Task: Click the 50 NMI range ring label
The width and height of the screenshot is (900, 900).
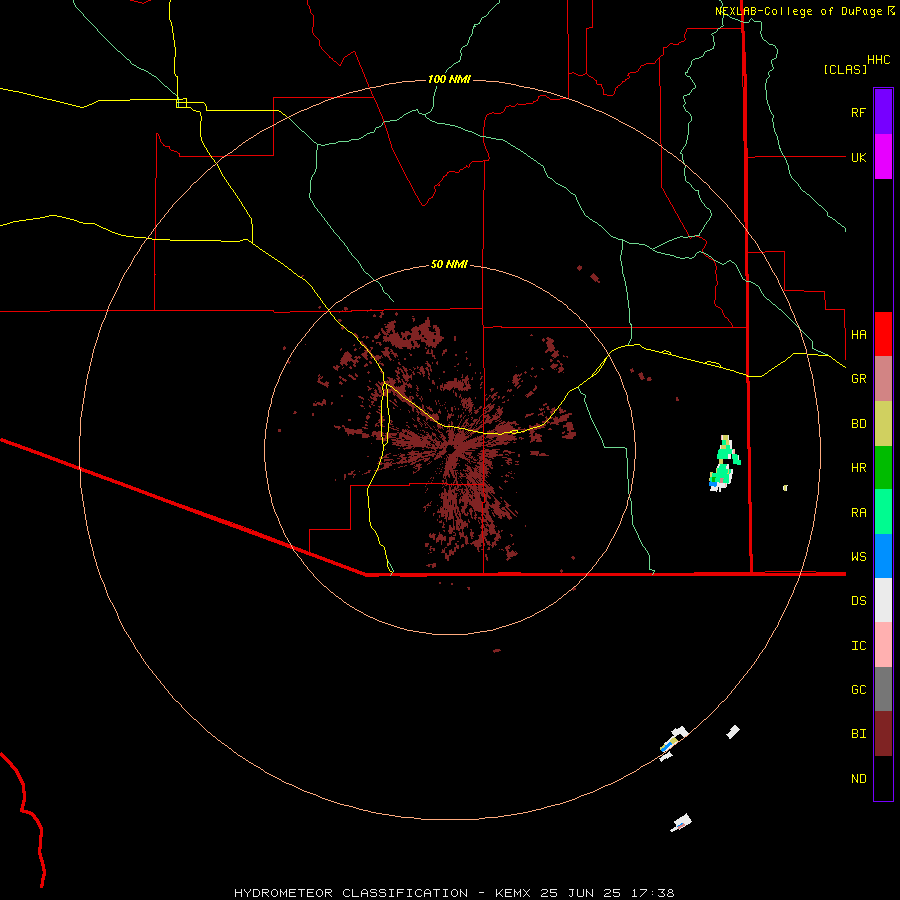Action: [x=449, y=264]
